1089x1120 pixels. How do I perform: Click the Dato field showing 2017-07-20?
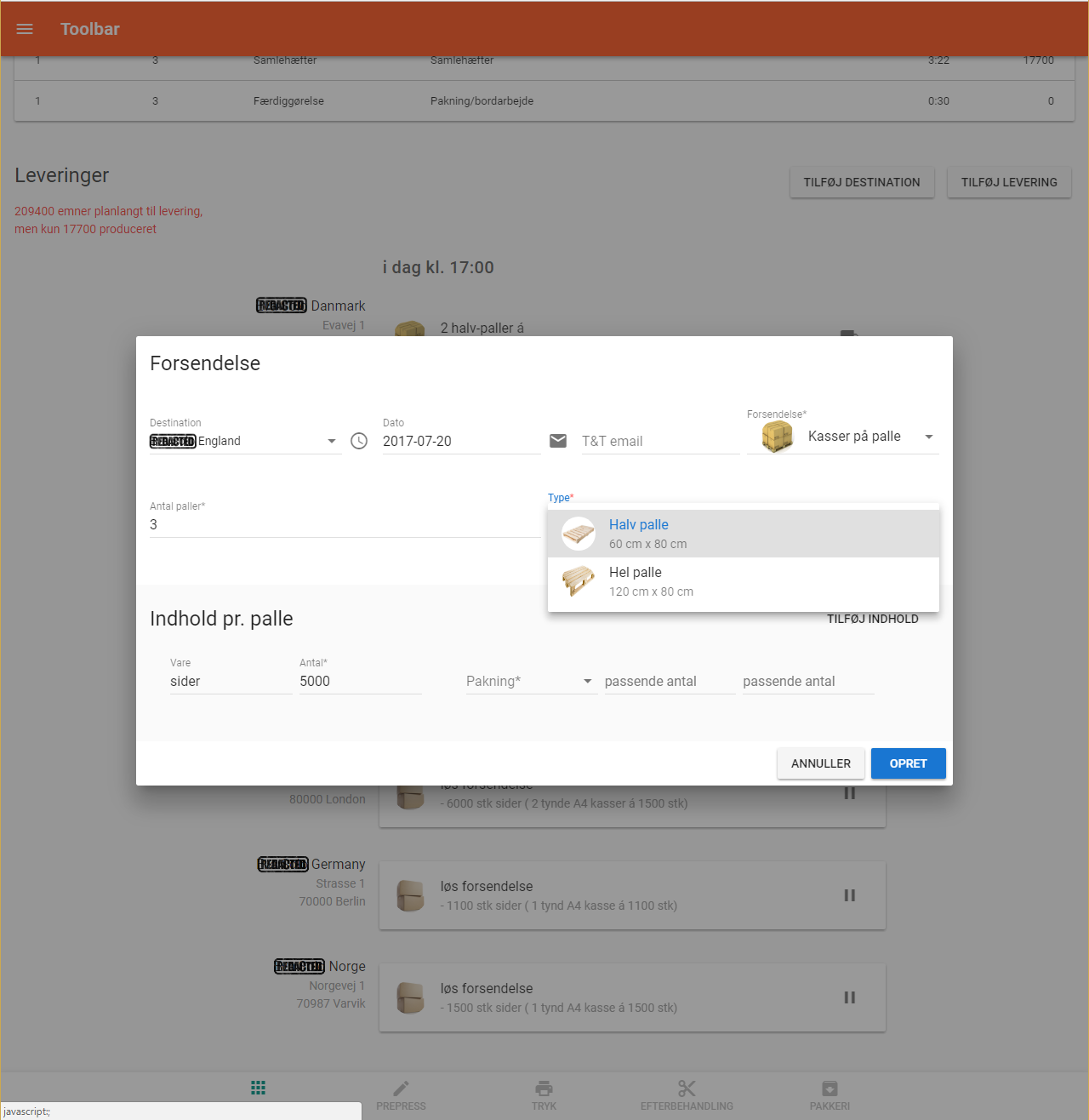click(462, 441)
